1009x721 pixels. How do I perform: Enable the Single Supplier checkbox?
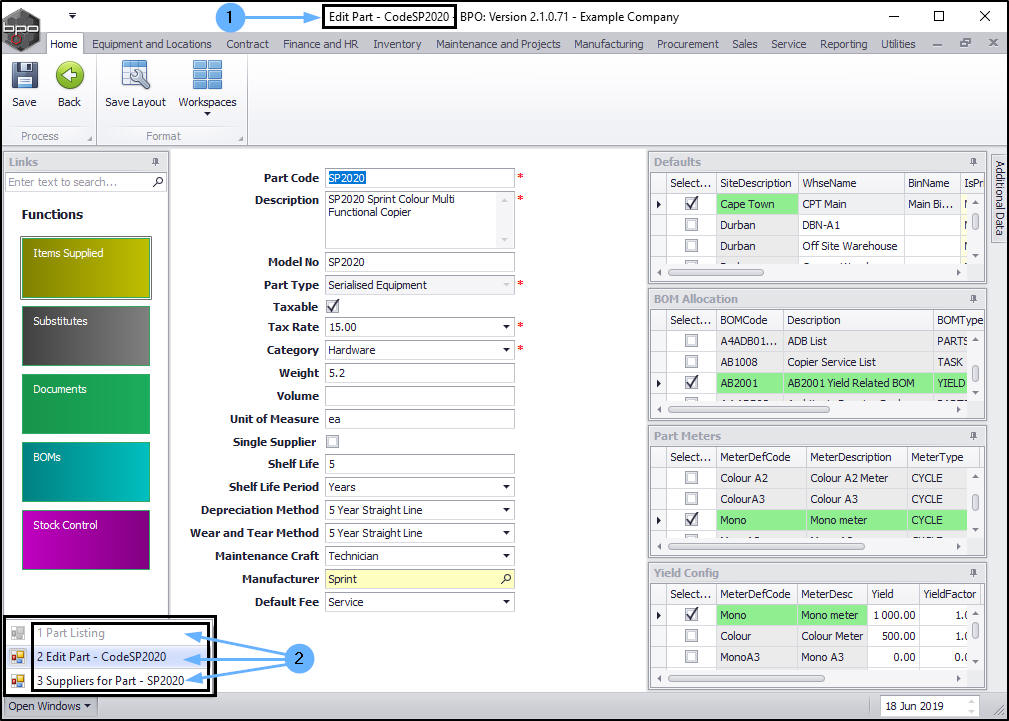[x=333, y=442]
